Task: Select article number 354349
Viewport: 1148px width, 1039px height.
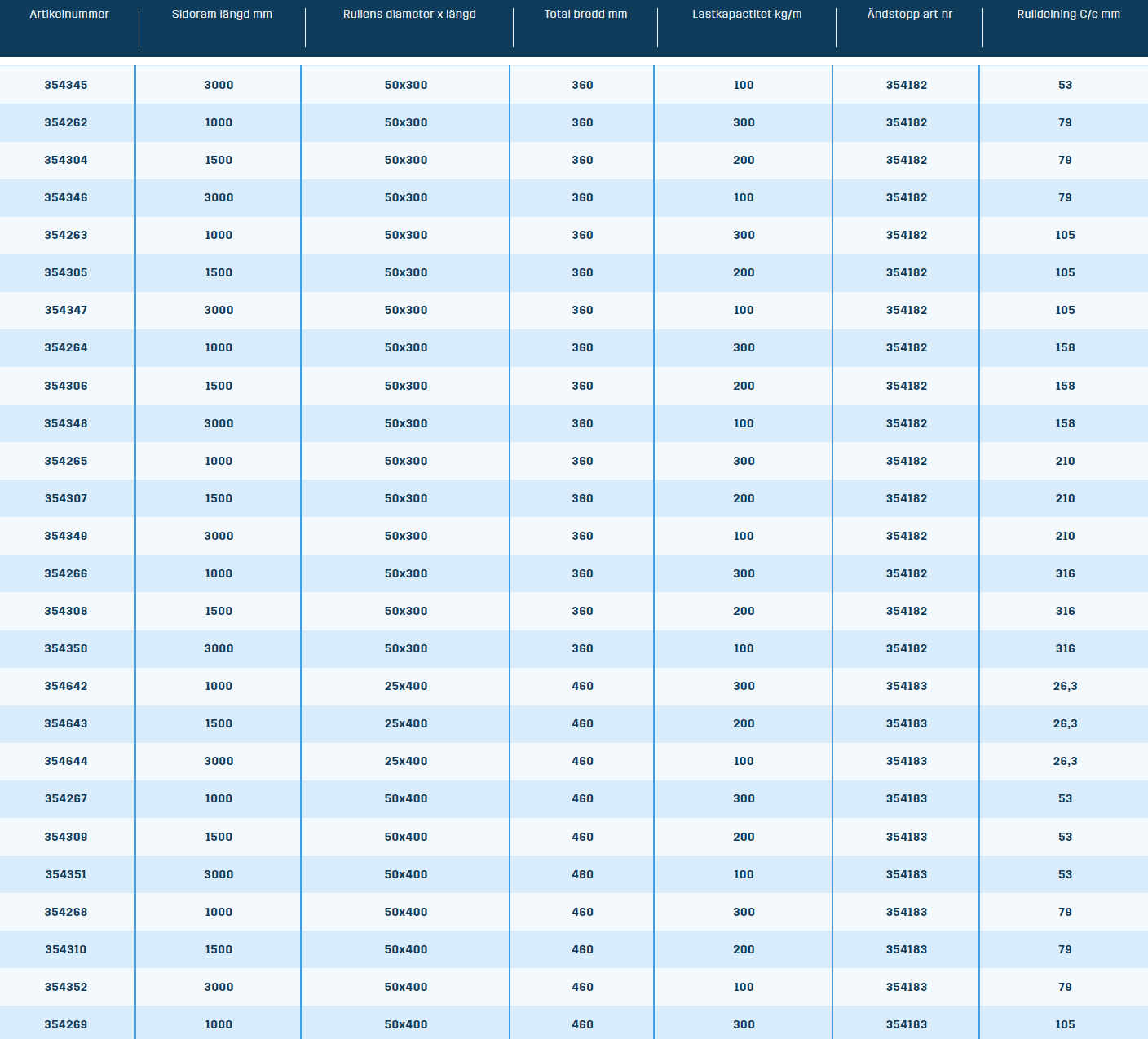Action: pos(66,536)
